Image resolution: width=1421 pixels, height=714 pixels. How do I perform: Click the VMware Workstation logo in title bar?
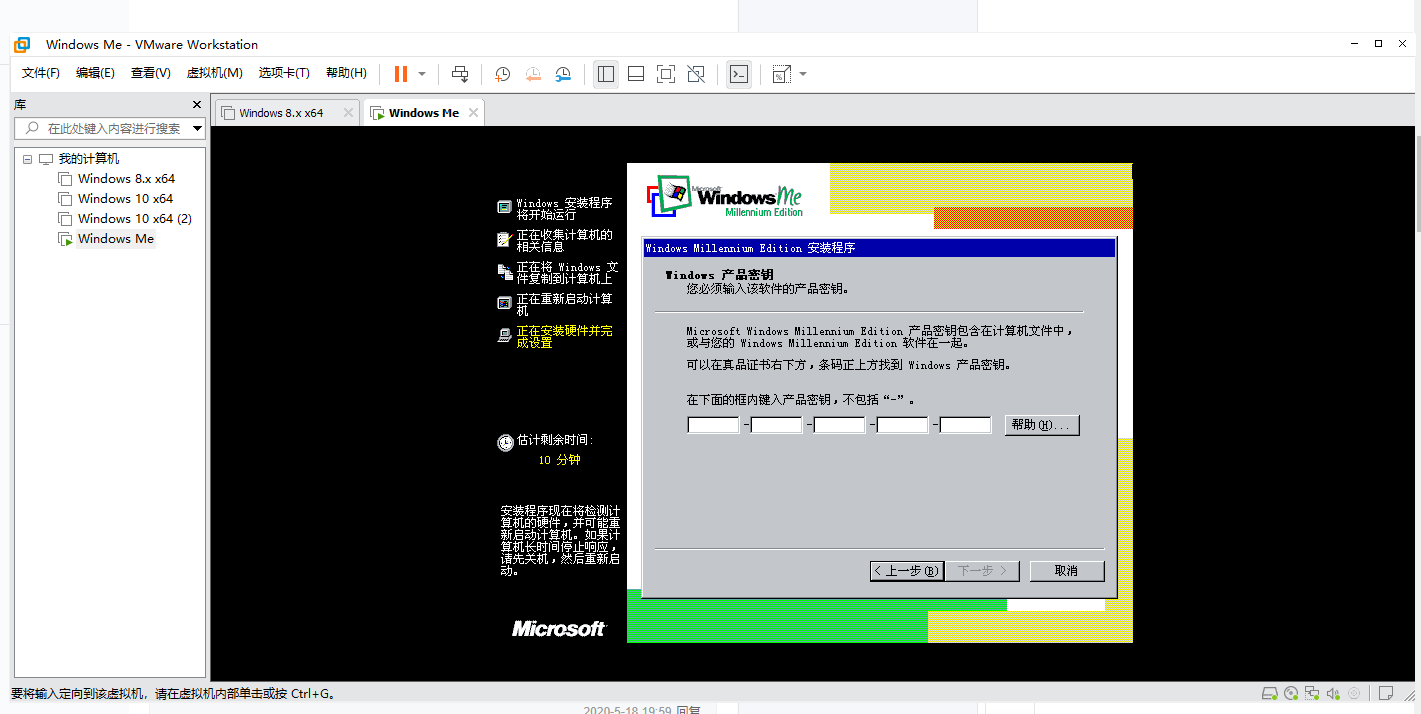tap(21, 45)
